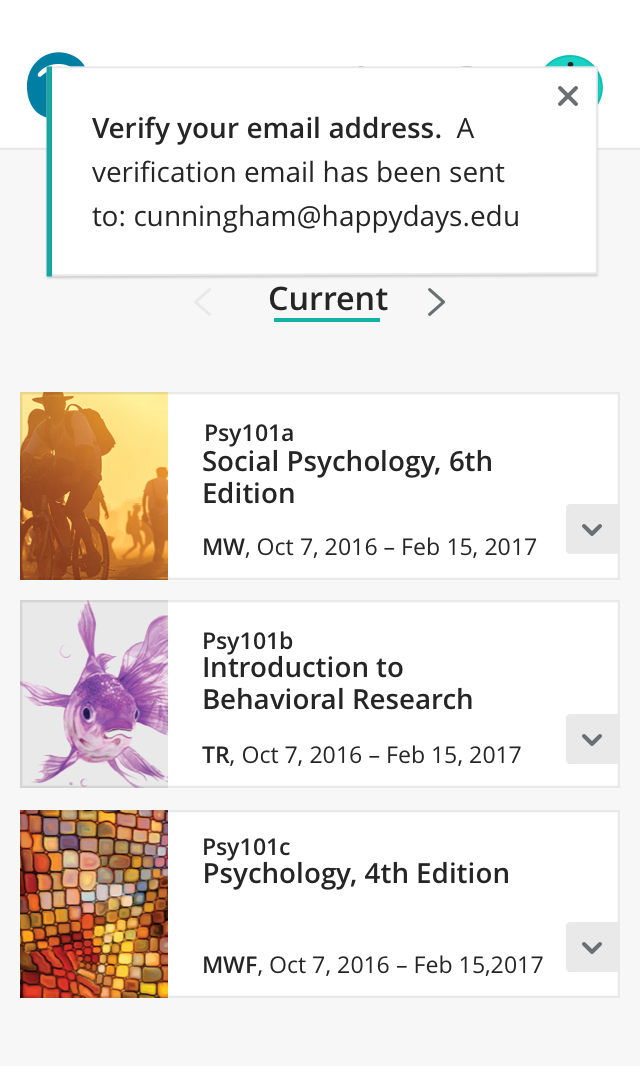Go to next term with right chevron

[436, 302]
